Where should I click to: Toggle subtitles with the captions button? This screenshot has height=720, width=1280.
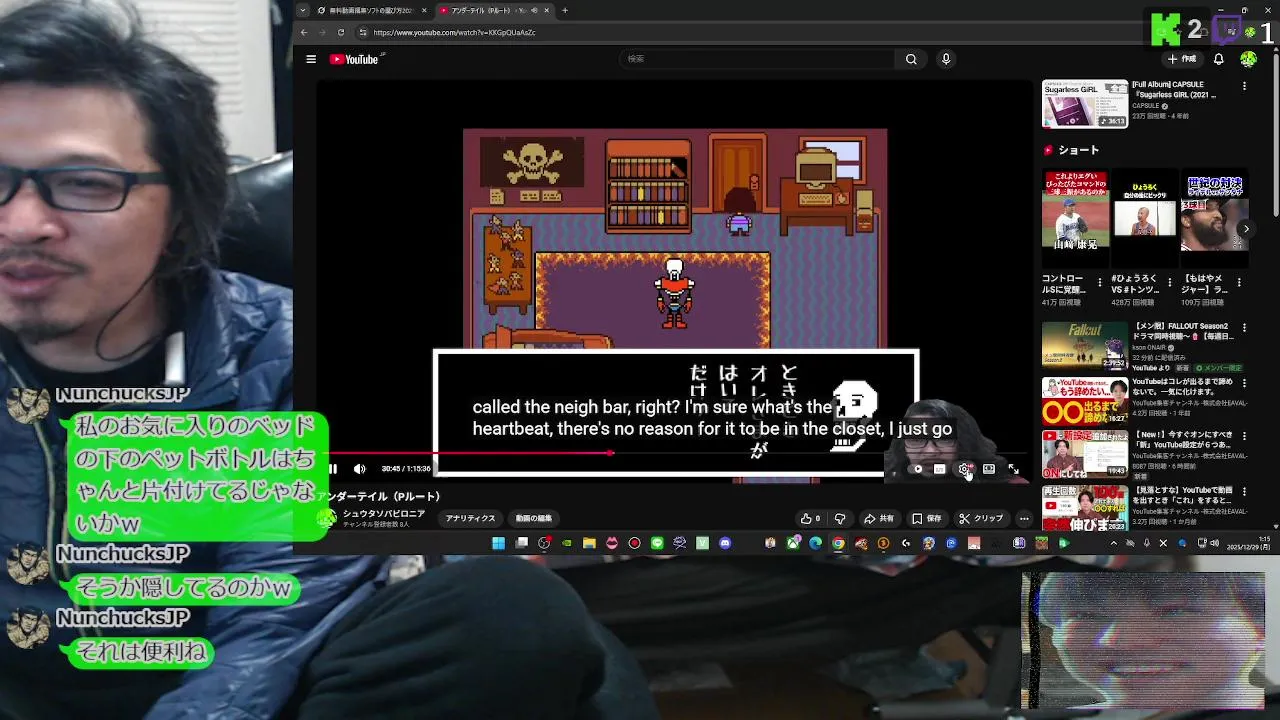click(940, 468)
